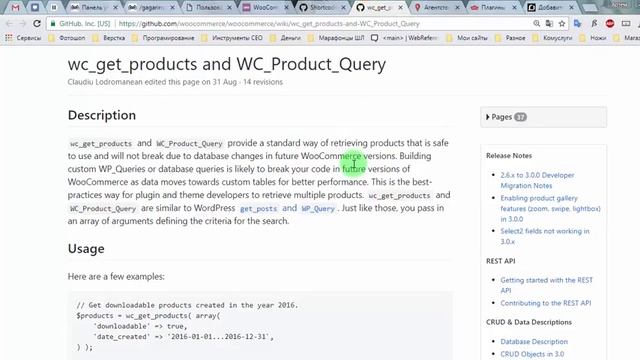Viewport: 640px width, 360px height.
Task: Open '14 revisions' link under title
Action: pos(263,82)
